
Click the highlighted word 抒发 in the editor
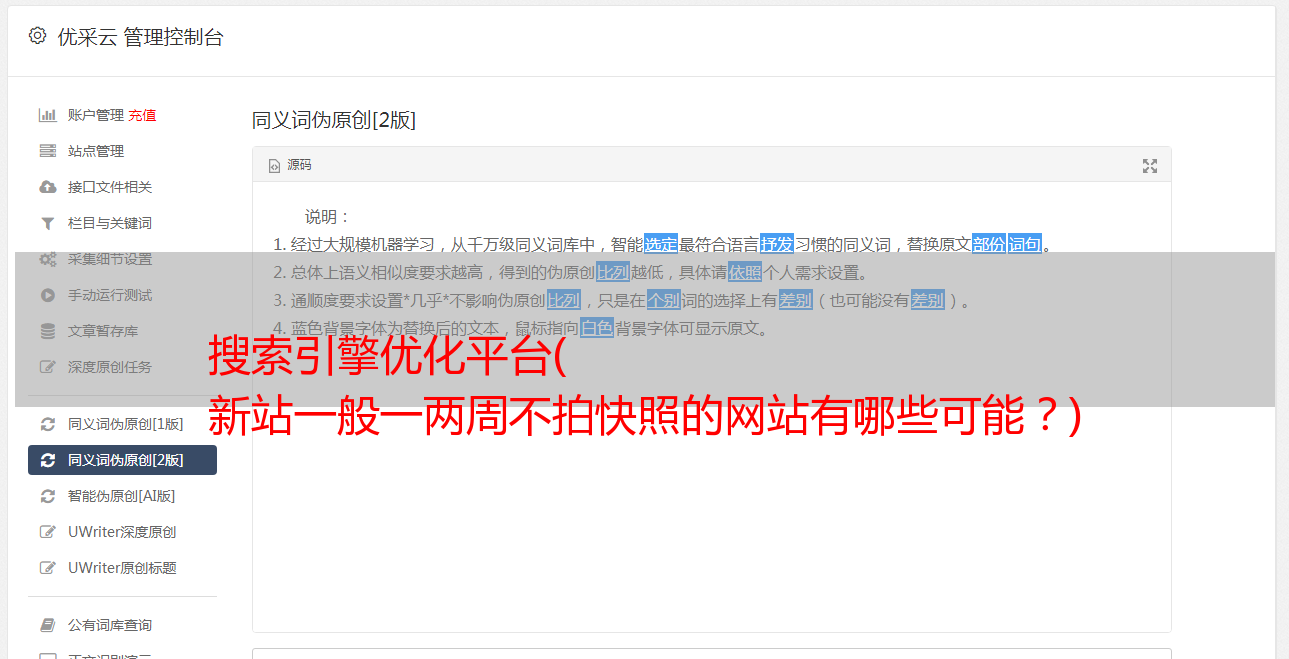pos(777,244)
